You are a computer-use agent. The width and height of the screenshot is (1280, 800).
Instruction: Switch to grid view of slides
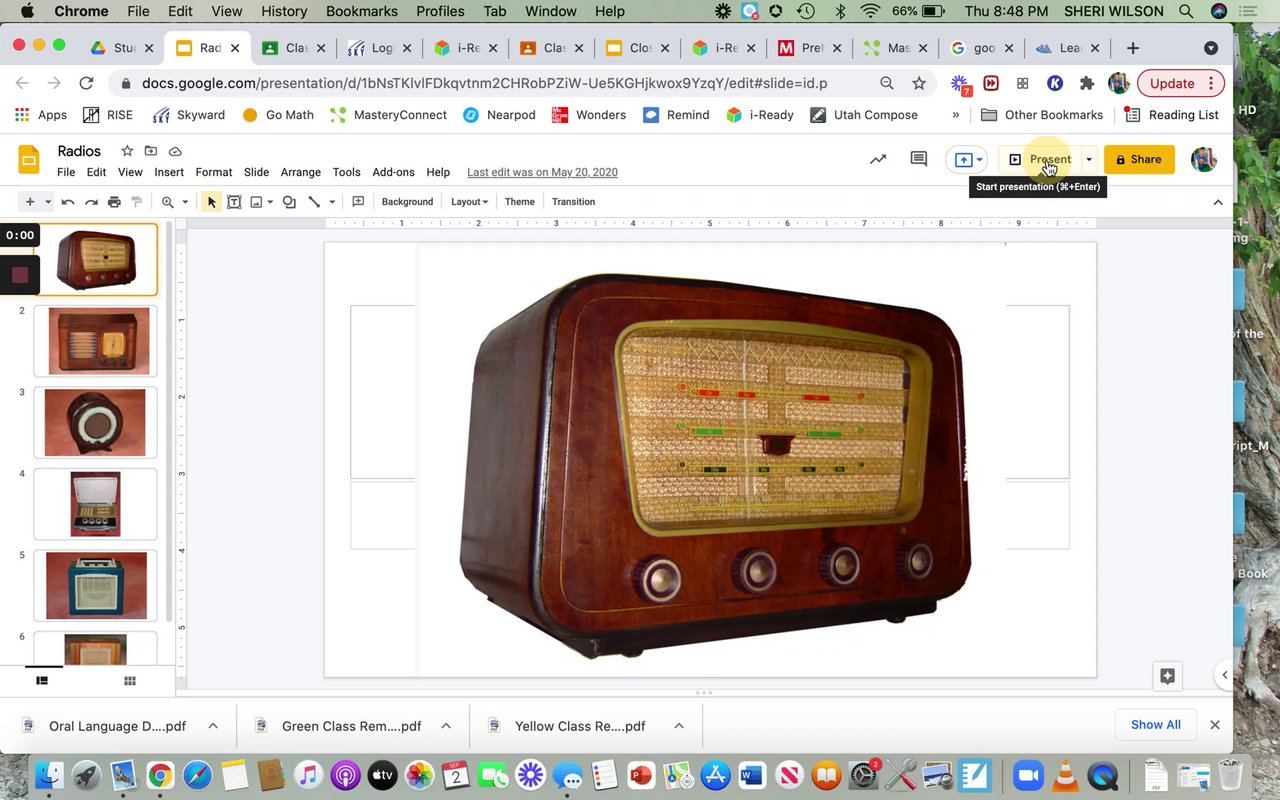click(x=129, y=681)
